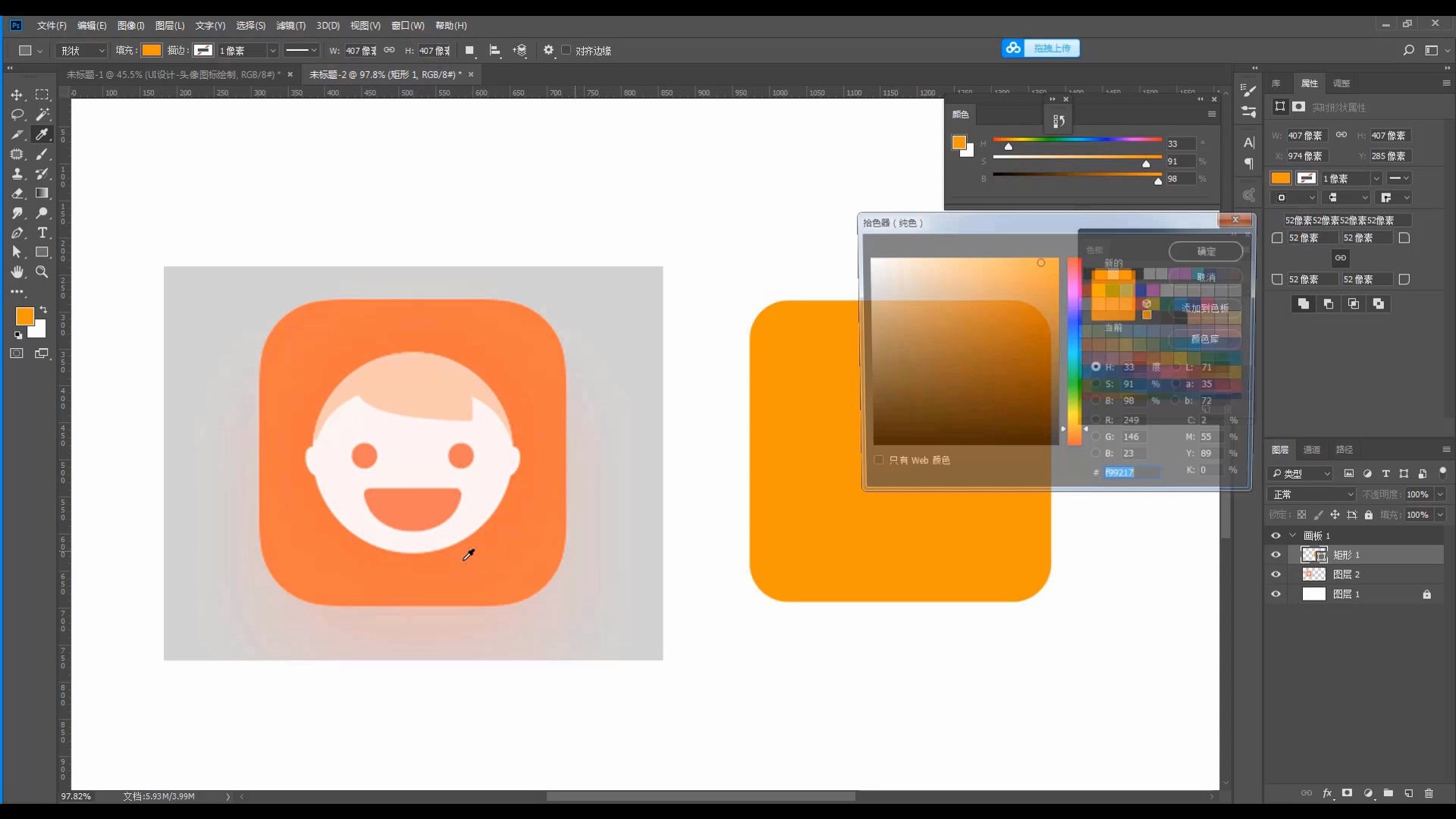Select the Move tool

click(17, 95)
